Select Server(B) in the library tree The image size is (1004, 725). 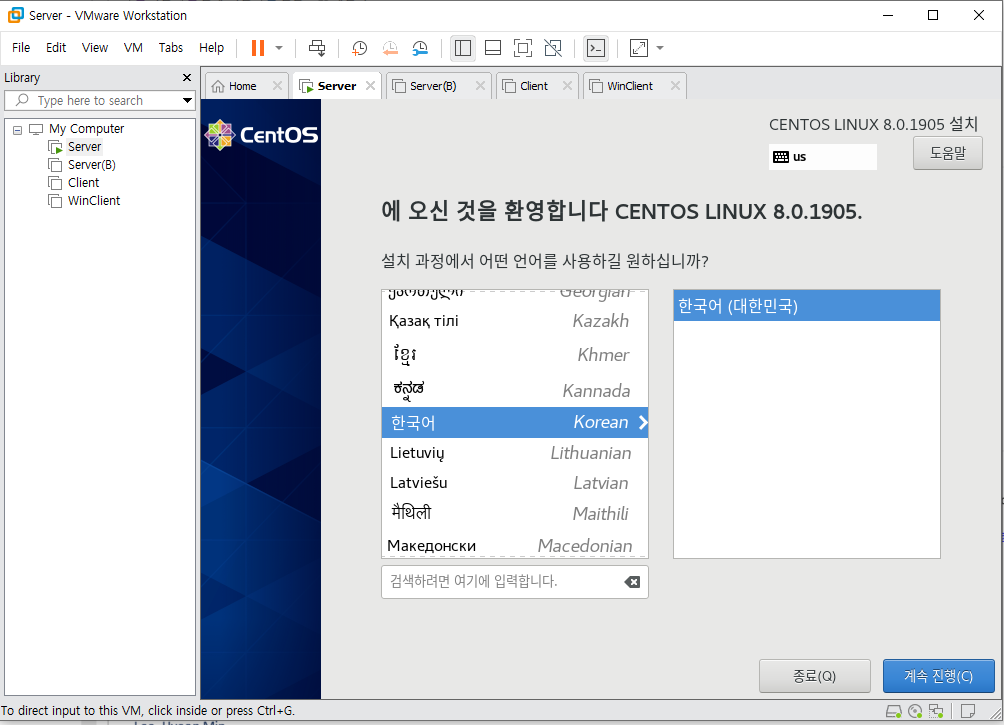92,165
